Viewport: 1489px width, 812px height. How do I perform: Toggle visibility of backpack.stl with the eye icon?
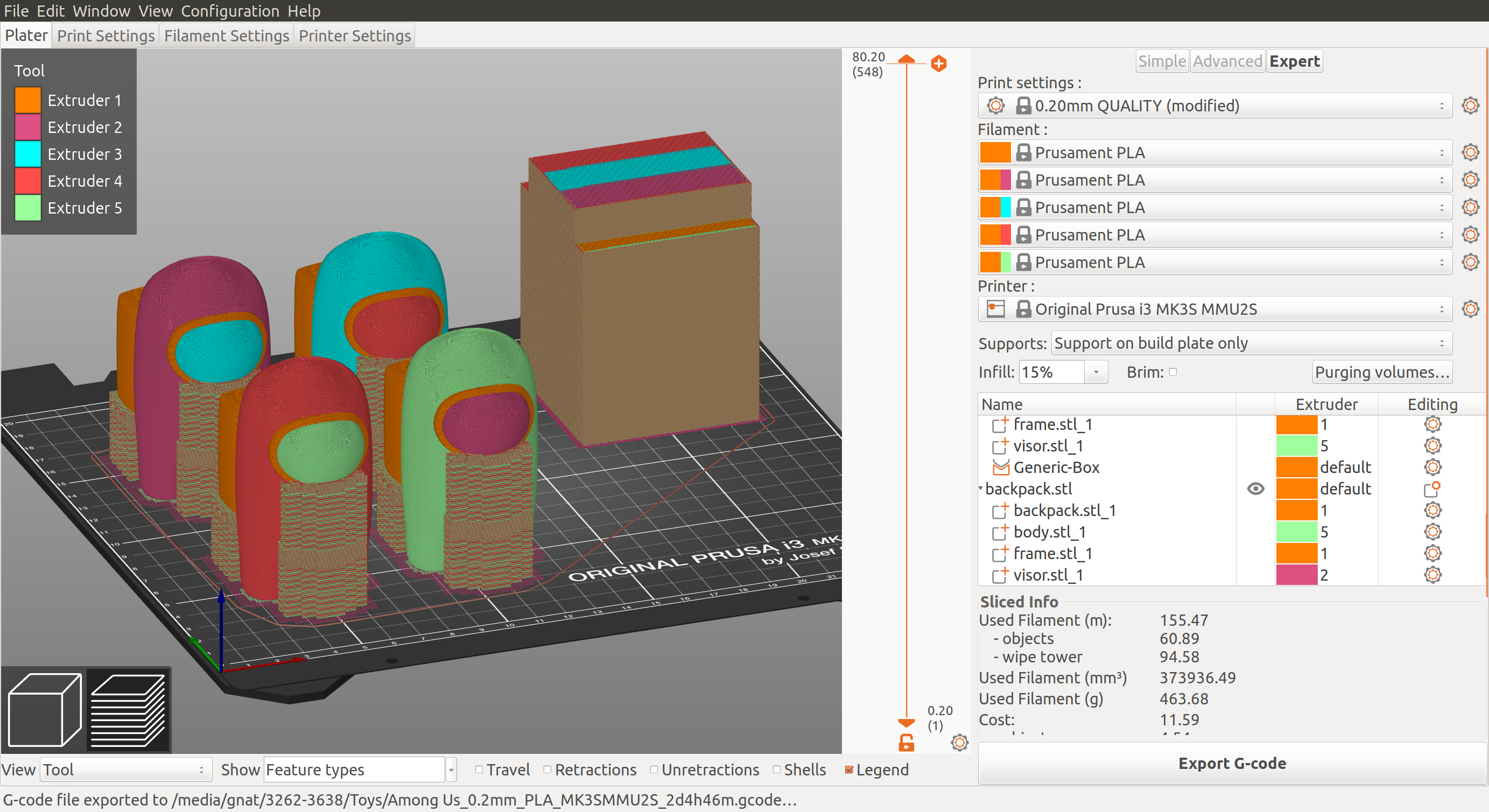[x=1255, y=489]
